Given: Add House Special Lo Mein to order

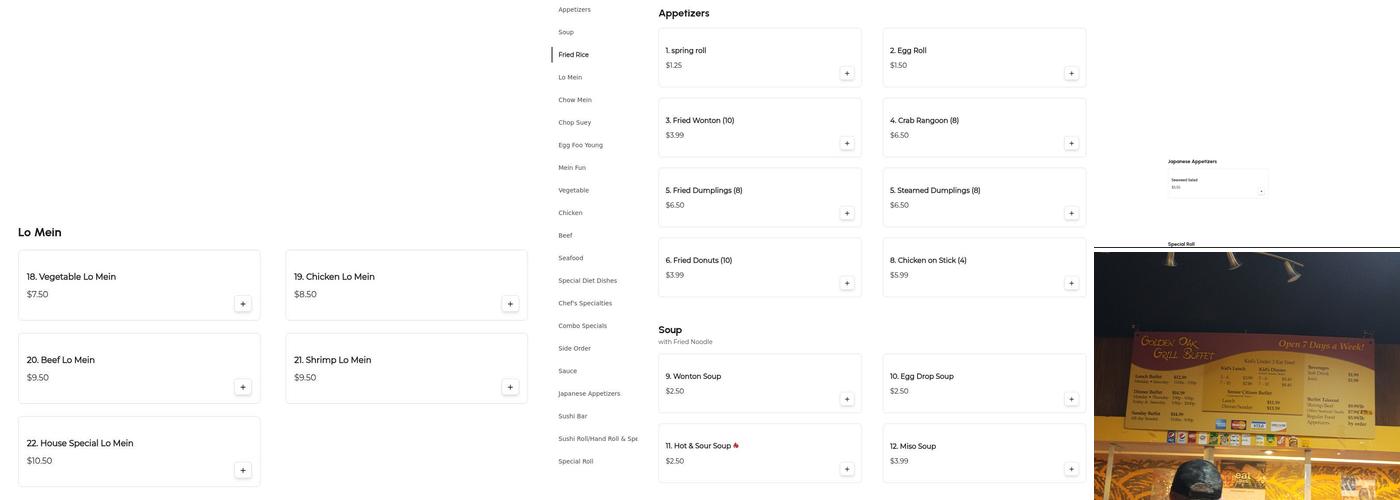Looking at the screenshot, I should 243,470.
